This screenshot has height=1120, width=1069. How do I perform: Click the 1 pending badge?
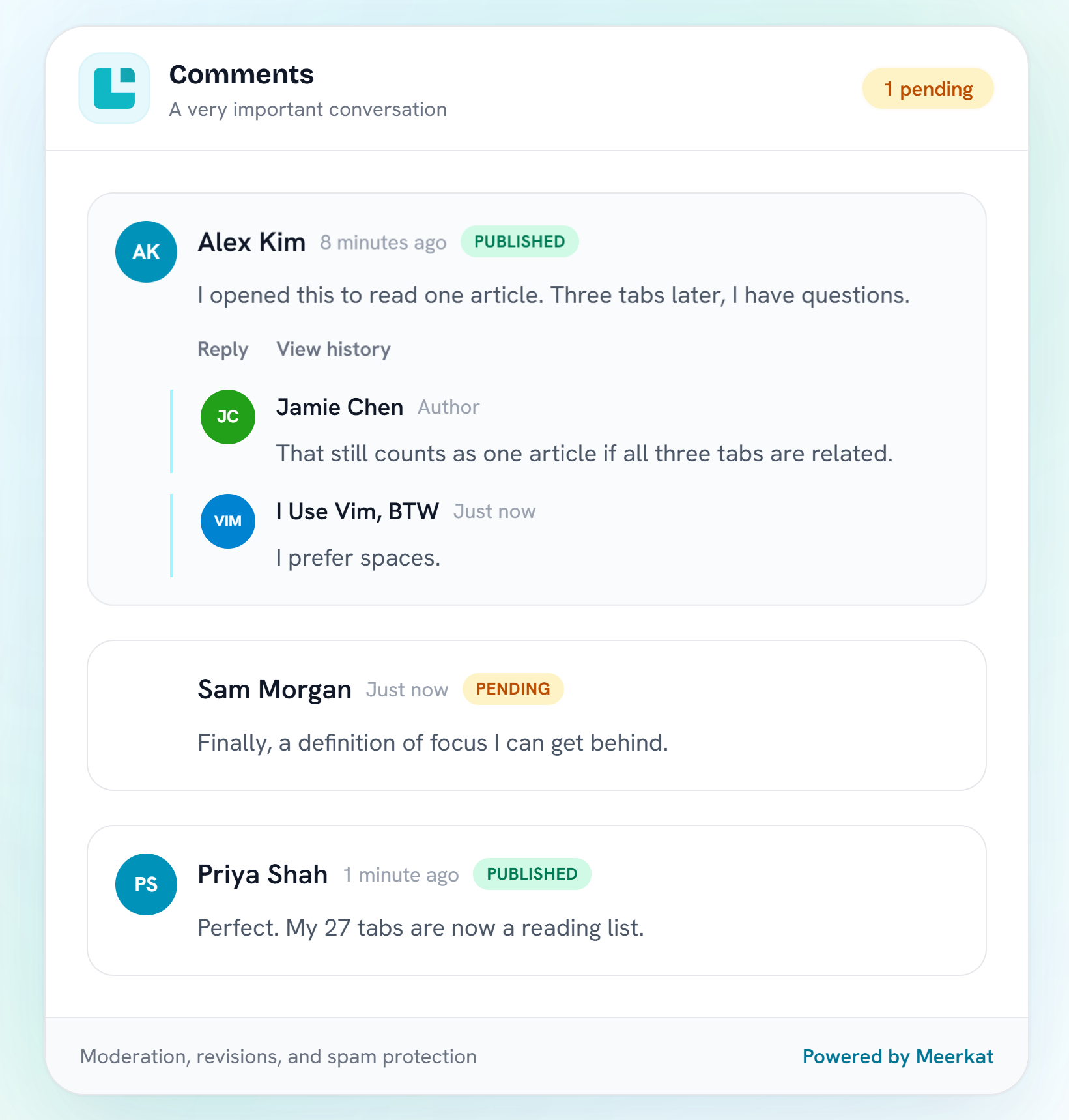click(x=928, y=89)
